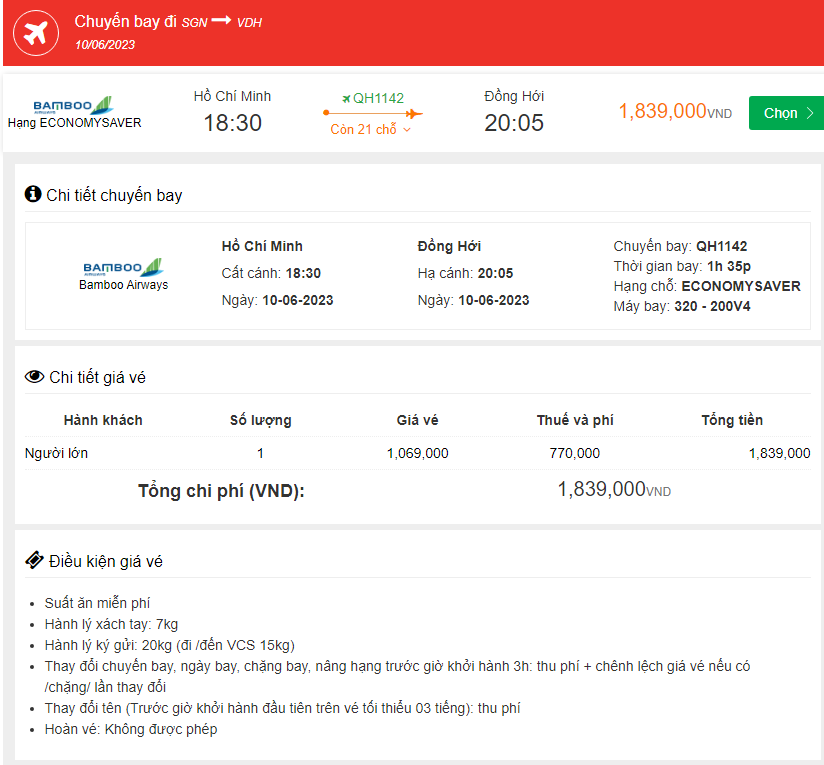
Task: Click the small green plane icon near QH1142
Action: tap(346, 98)
